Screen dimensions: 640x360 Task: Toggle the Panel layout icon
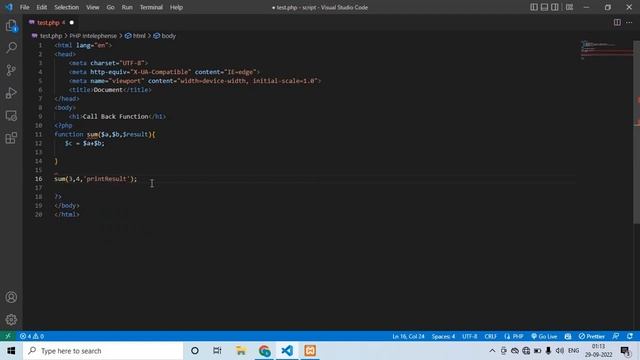coord(544,7)
